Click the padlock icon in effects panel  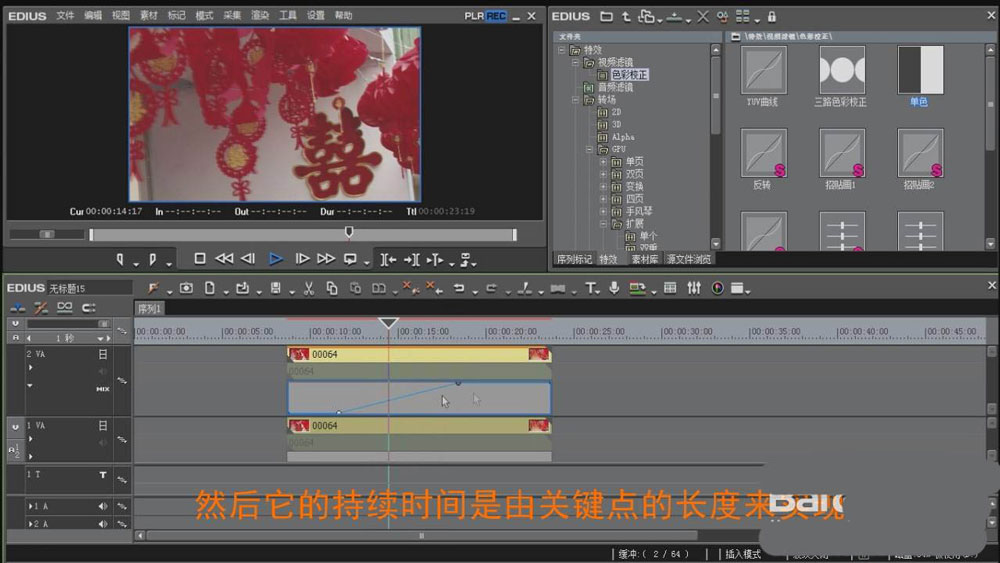[x=772, y=17]
